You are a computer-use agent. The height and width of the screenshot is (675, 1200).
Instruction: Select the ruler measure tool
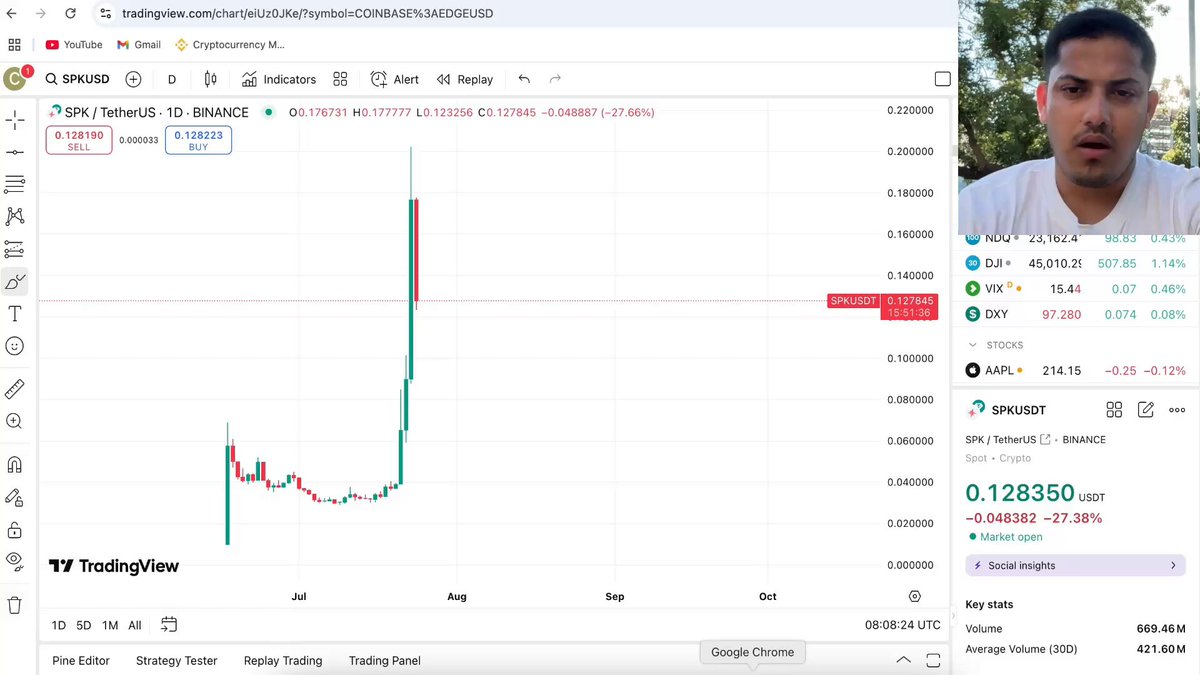(15, 389)
